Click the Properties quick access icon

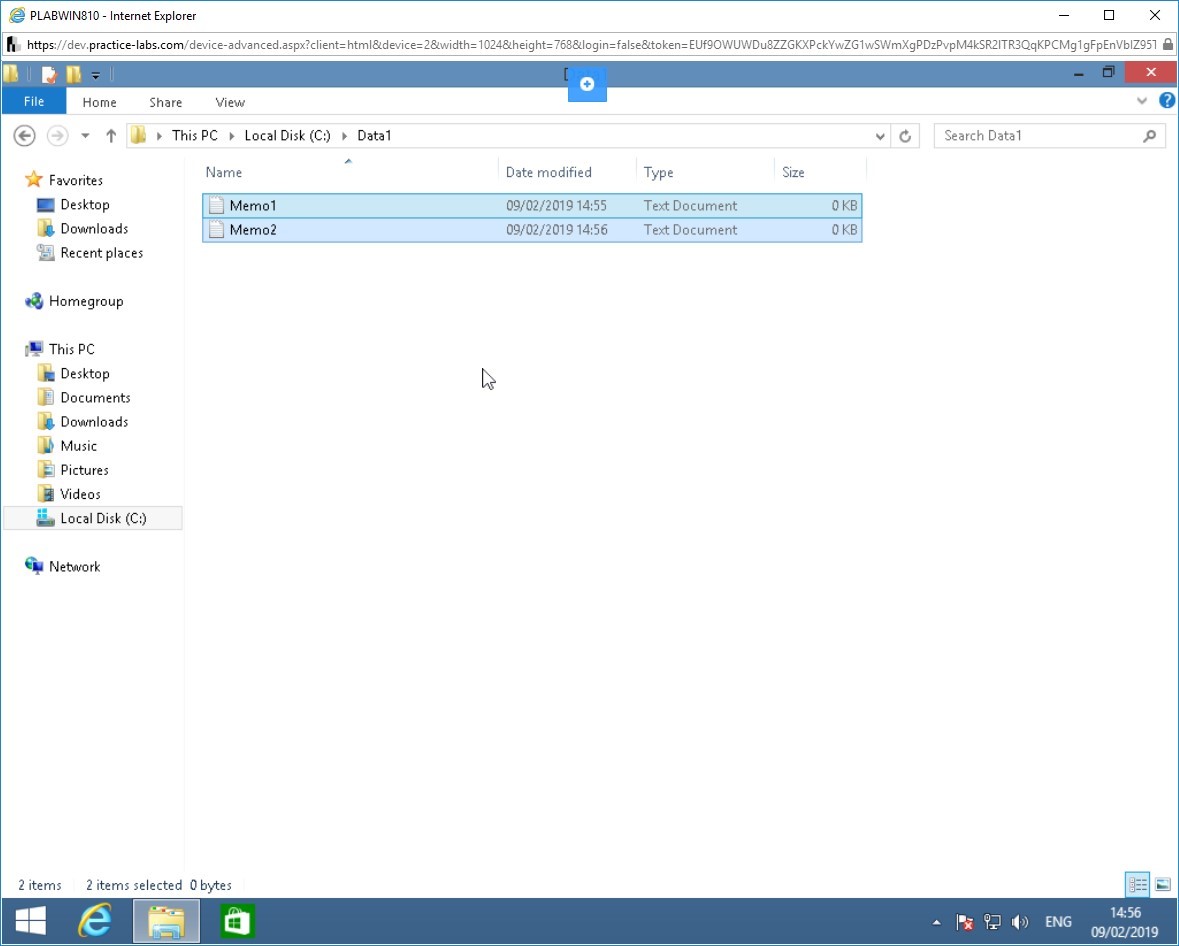[x=50, y=74]
